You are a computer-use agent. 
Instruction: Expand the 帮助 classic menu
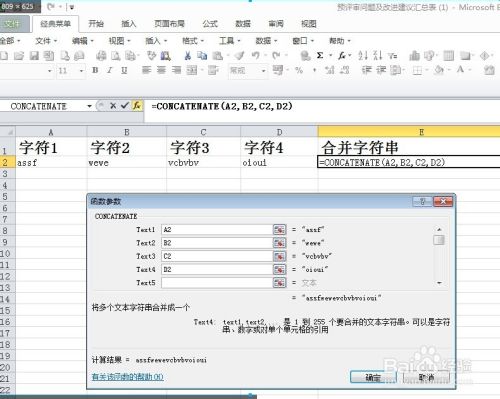[340, 41]
